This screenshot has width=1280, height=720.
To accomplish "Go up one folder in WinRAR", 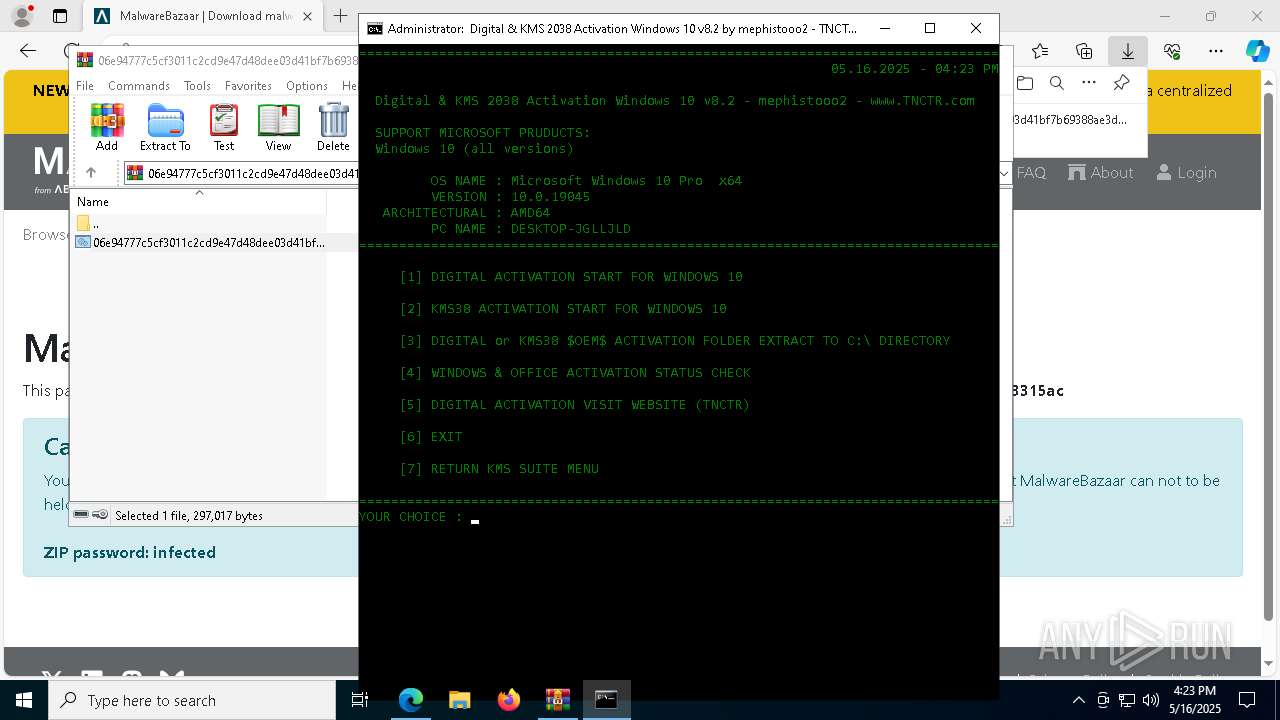I will pos(91,173).
